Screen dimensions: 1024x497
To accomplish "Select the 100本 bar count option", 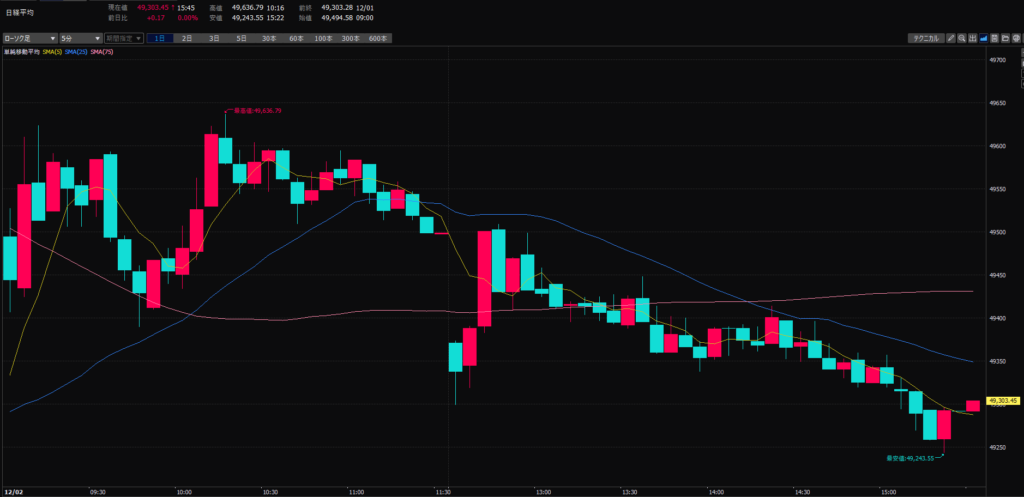I will tap(323, 38).
